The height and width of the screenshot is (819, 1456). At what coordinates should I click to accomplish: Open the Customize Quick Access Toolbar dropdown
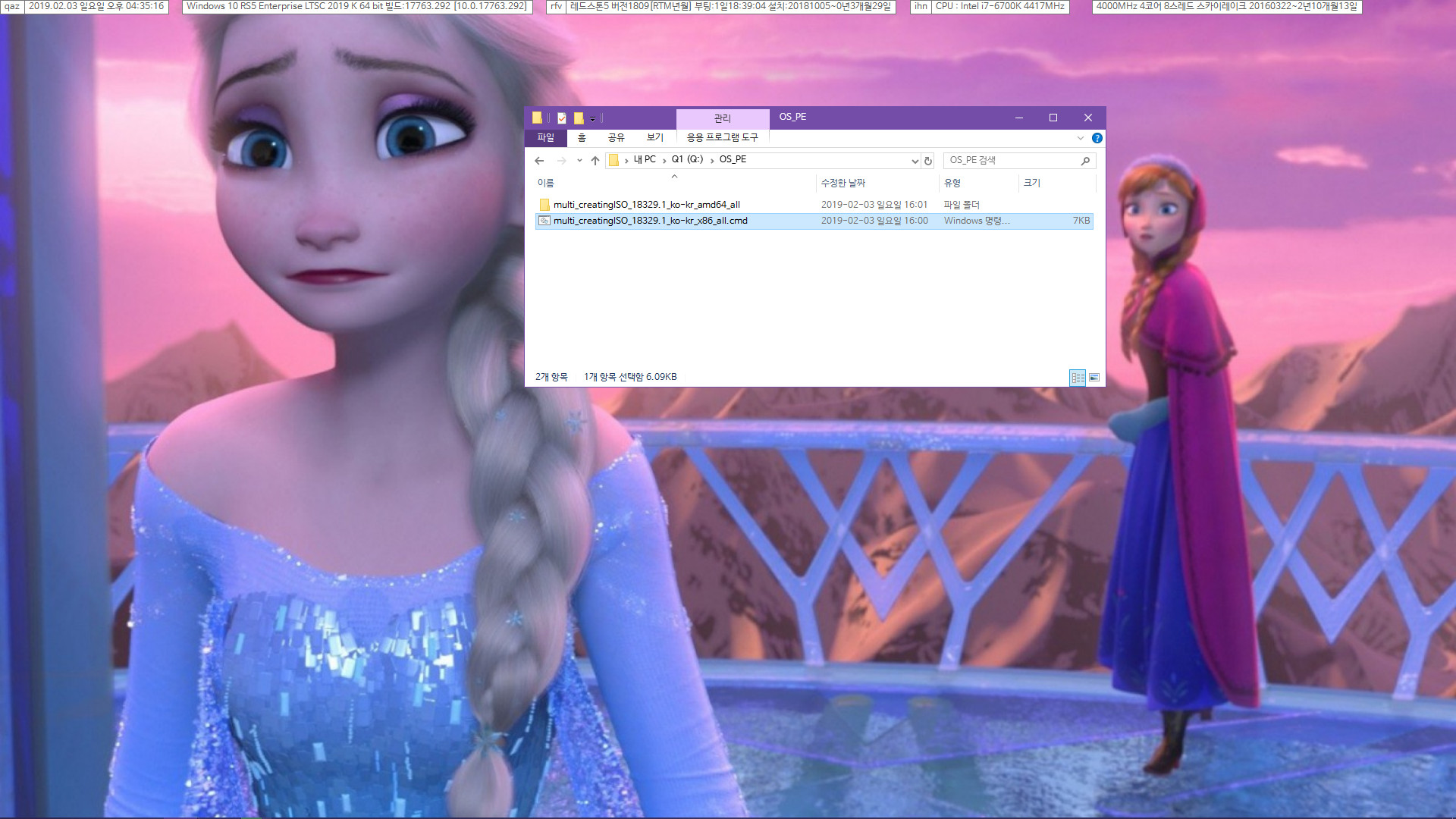coord(593,118)
